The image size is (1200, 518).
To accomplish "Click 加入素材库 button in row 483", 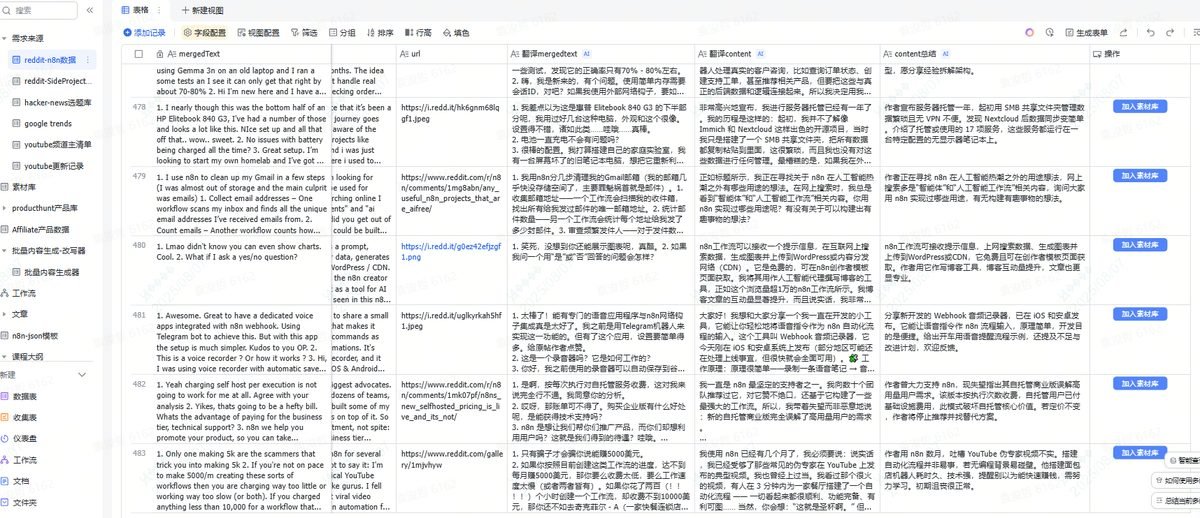I will pyautogui.click(x=1140, y=453).
